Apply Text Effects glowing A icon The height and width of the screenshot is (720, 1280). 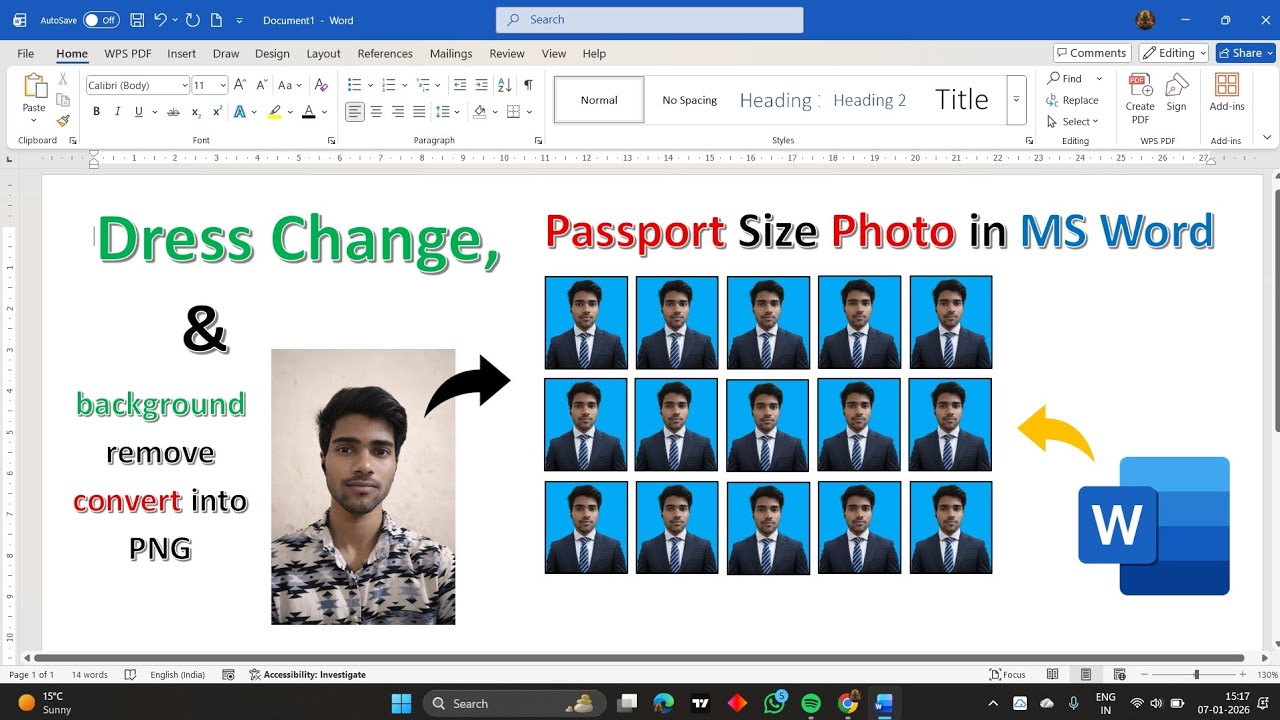pyautogui.click(x=240, y=112)
